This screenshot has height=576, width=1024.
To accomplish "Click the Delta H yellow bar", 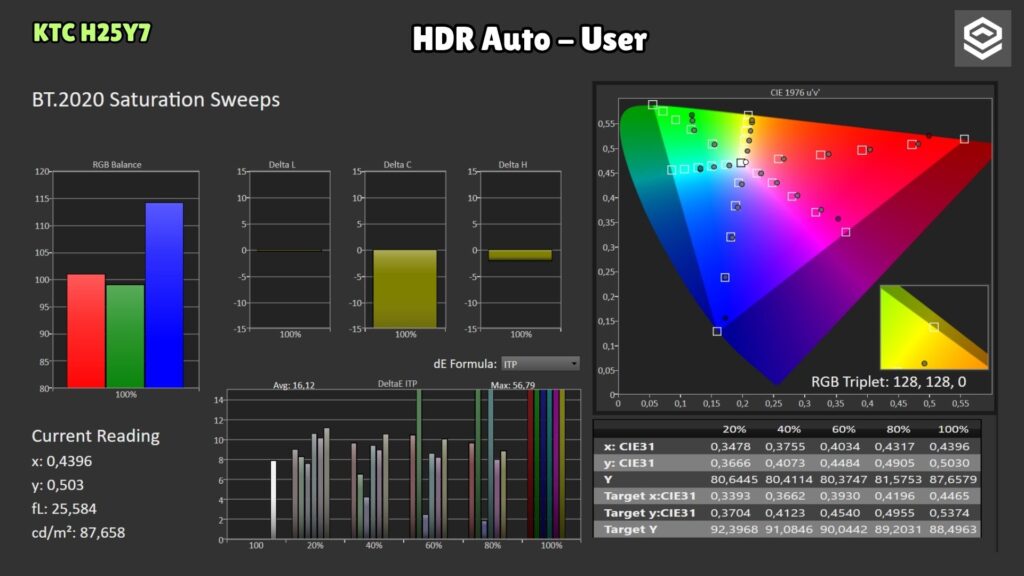I will click(x=520, y=255).
